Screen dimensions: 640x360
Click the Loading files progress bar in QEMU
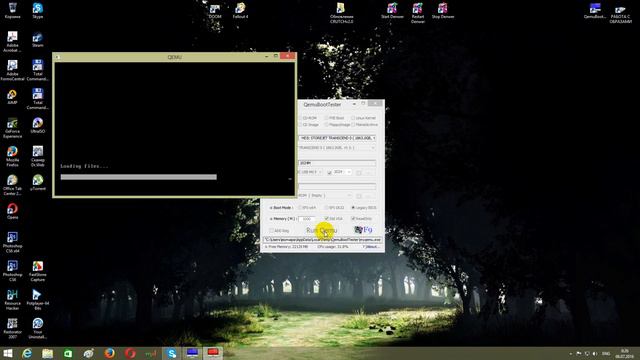(x=138, y=177)
